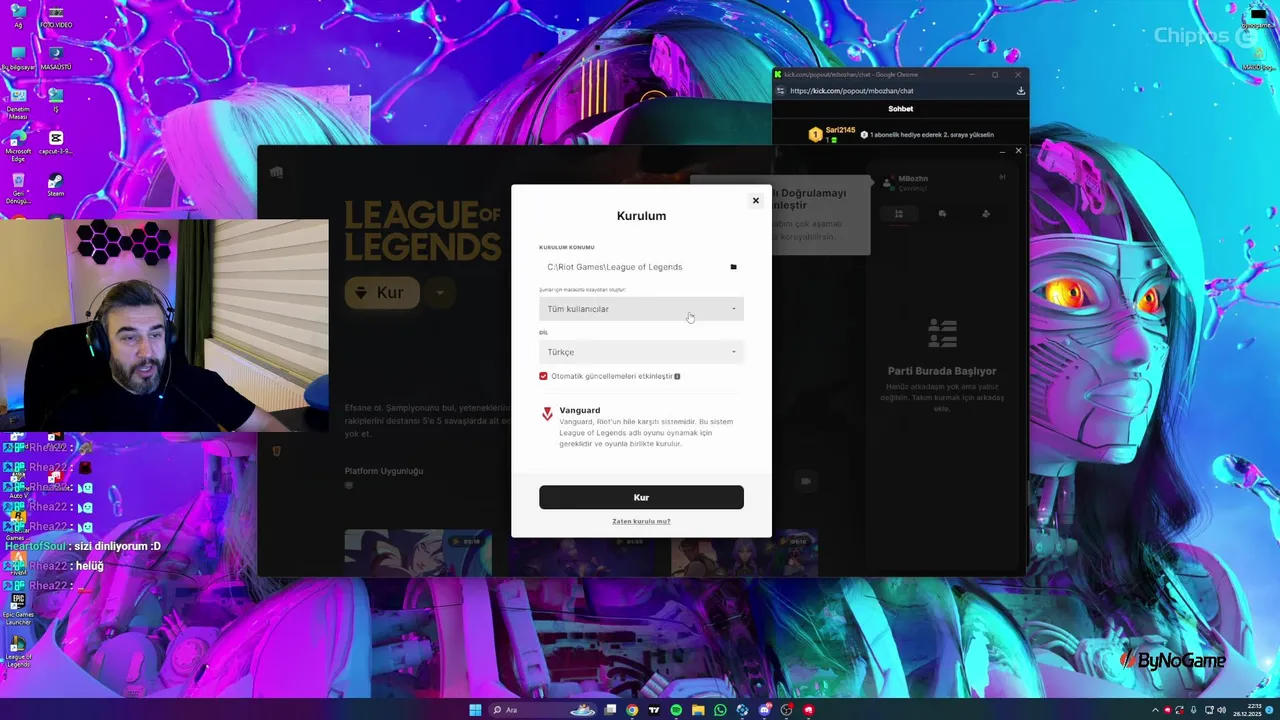Click the red Vanguard shield icon
1280x720 pixels.
coord(547,414)
